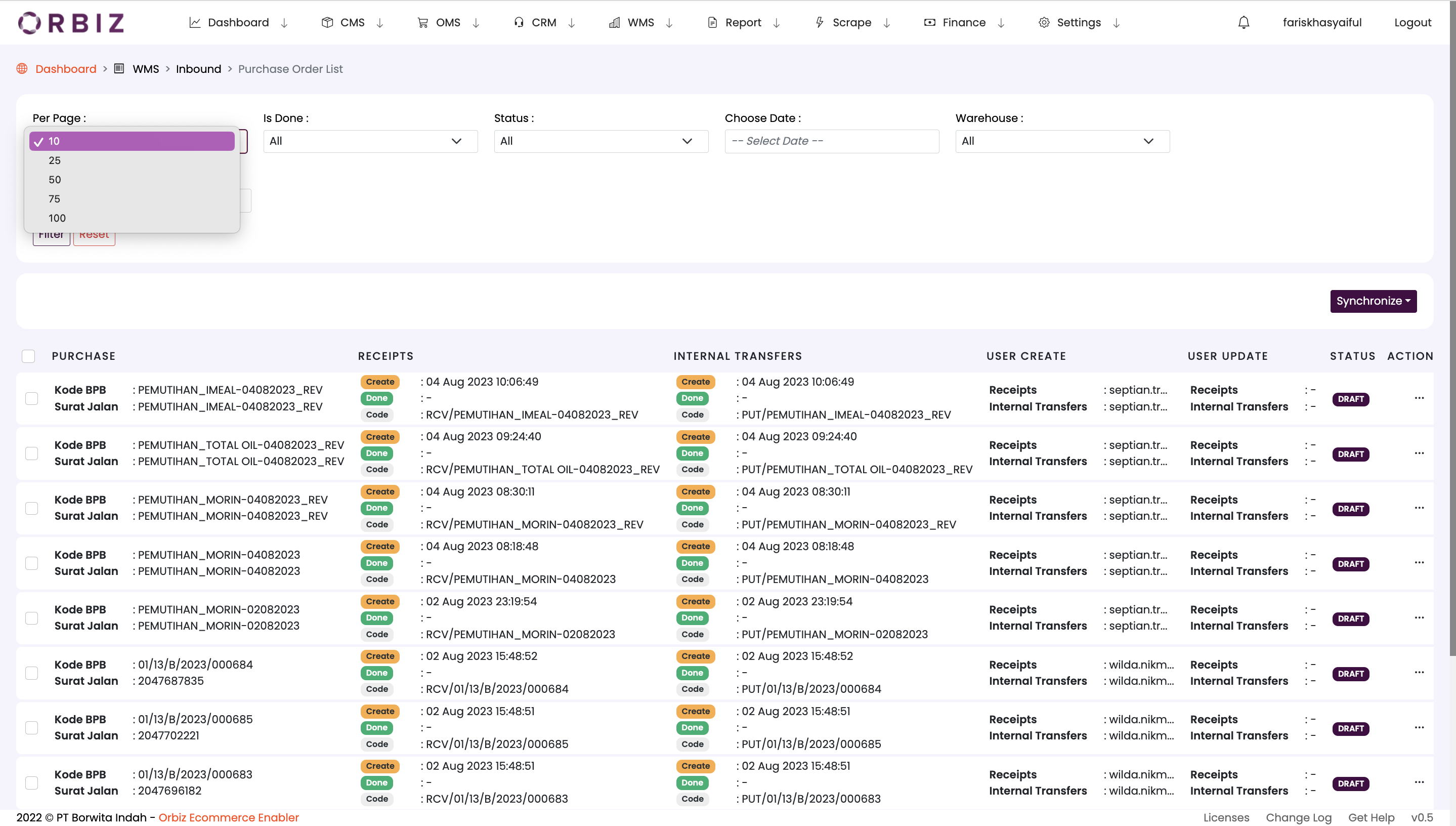Open the Get Help footer link
Screen dimensions: 1456x826
pyautogui.click(x=1371, y=817)
